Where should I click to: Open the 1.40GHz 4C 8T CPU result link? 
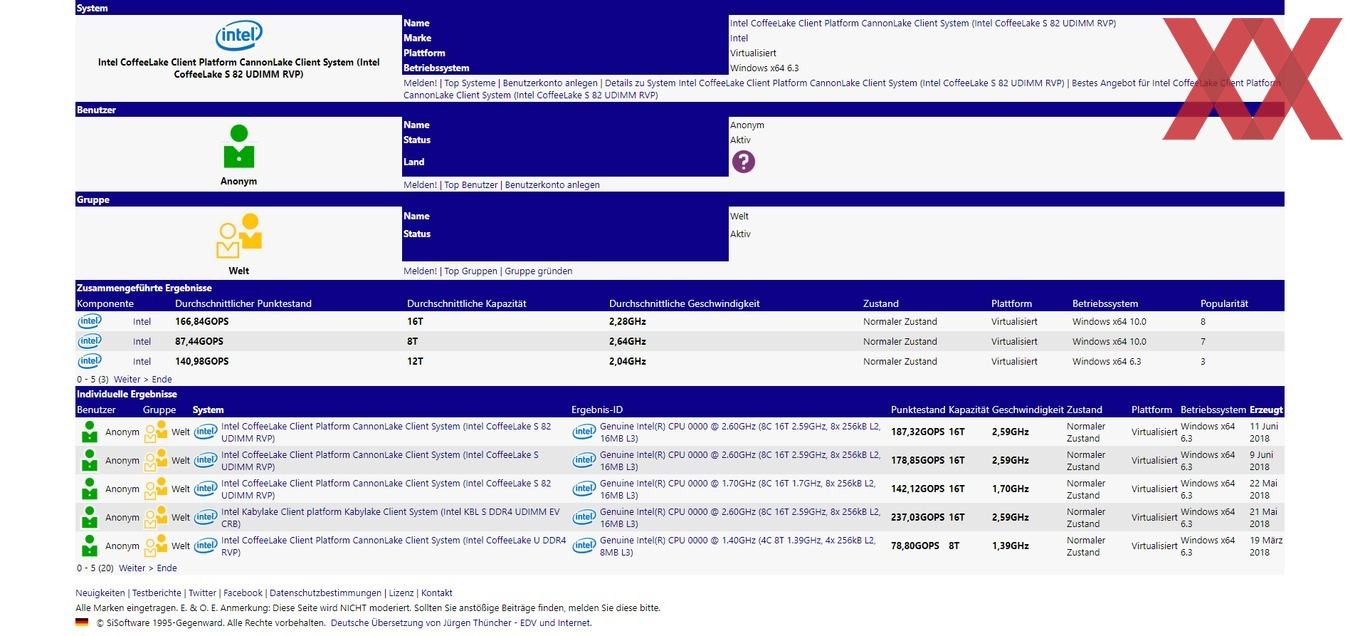[740, 546]
